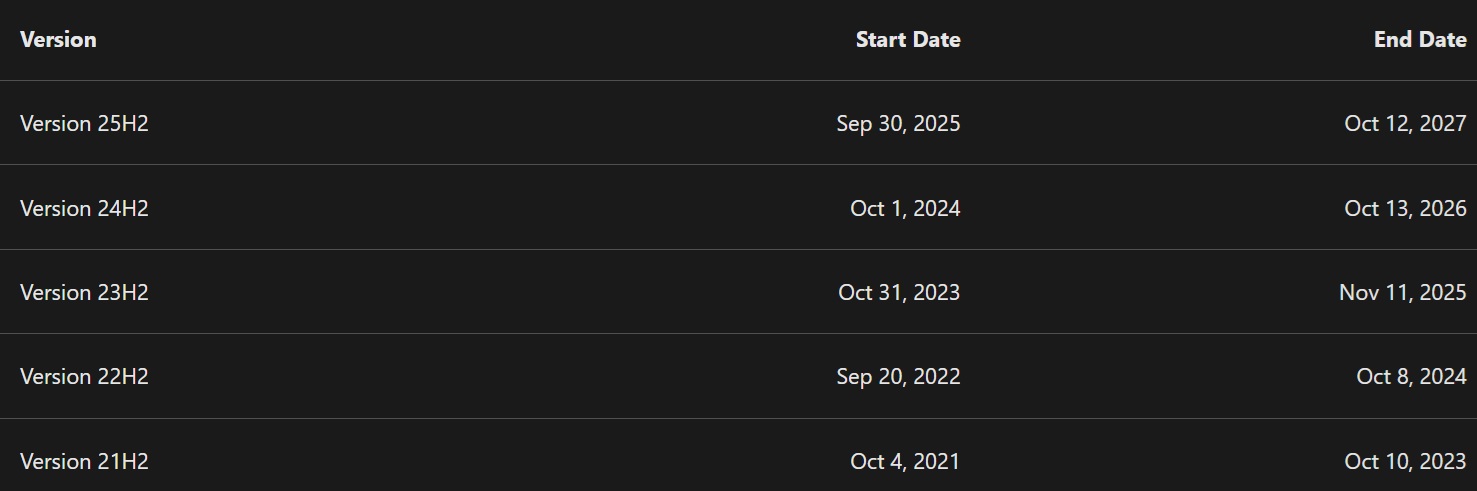Click the End Date column header
The image size is (1477, 491).
click(1419, 40)
